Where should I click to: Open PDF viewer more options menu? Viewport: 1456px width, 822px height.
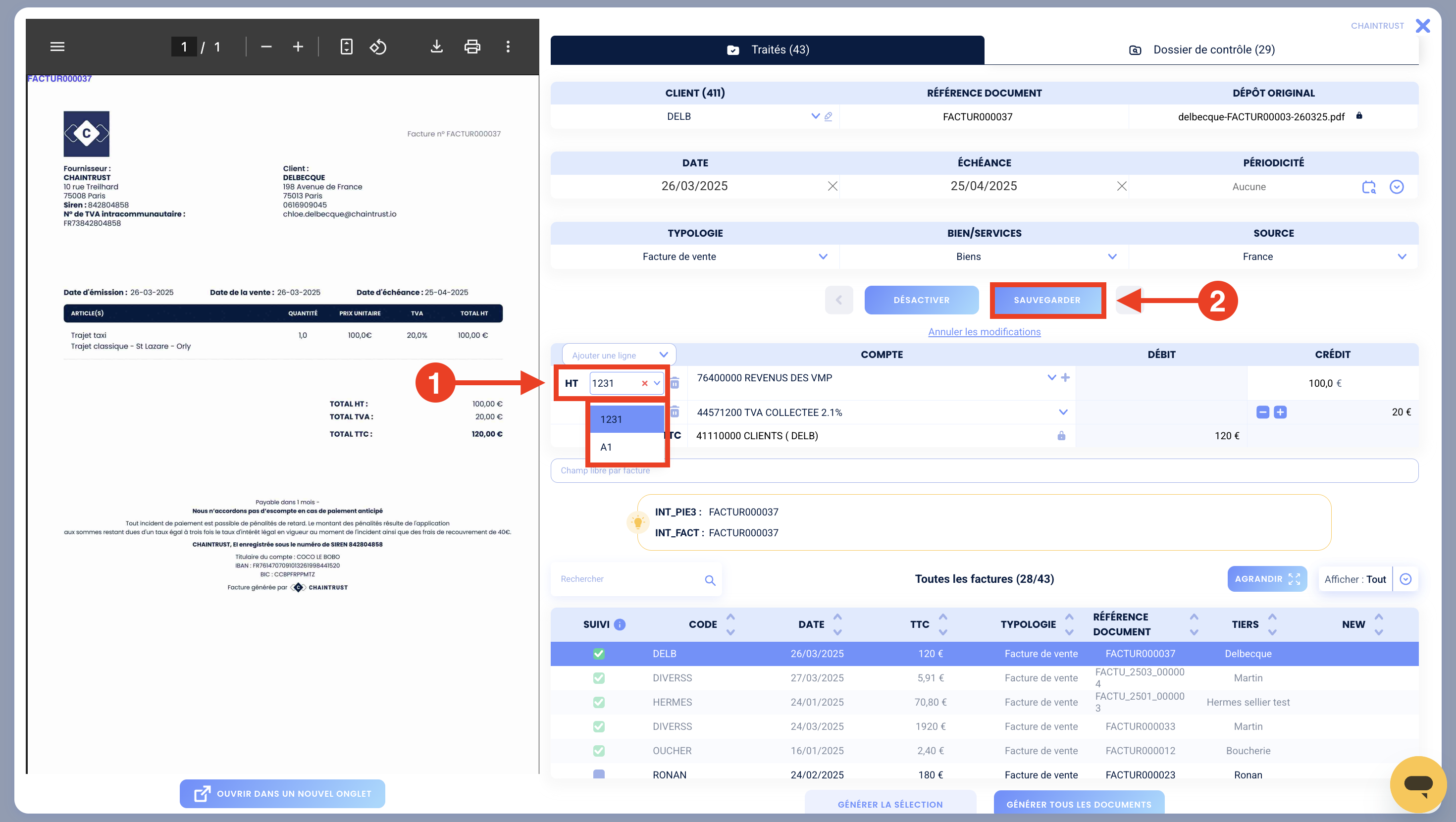click(508, 47)
